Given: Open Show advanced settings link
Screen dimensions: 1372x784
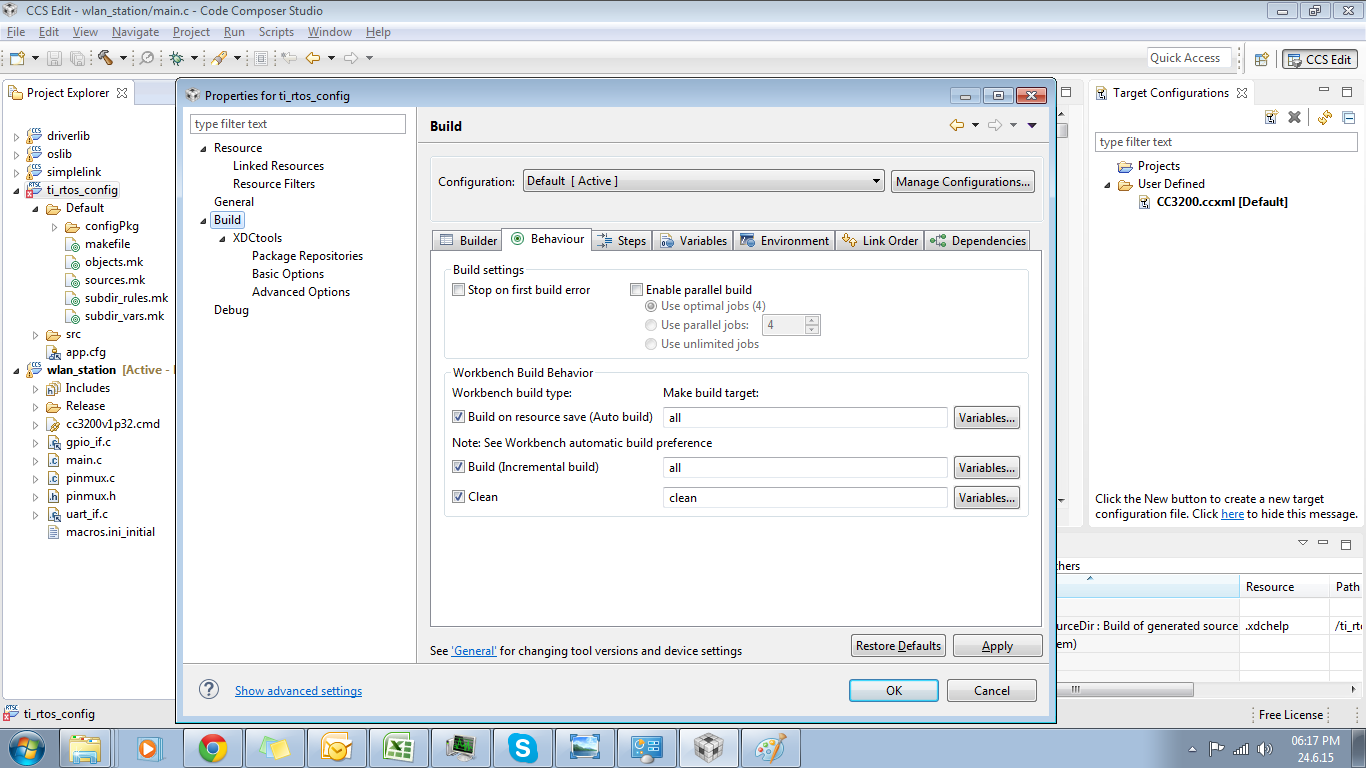Looking at the screenshot, I should [x=298, y=691].
